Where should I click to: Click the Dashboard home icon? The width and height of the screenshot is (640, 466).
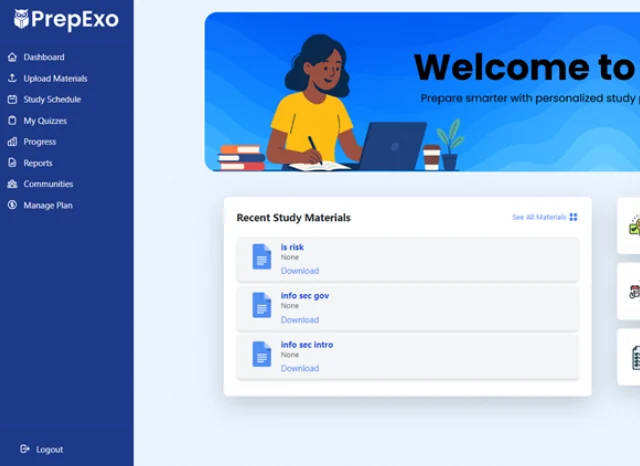pos(12,57)
